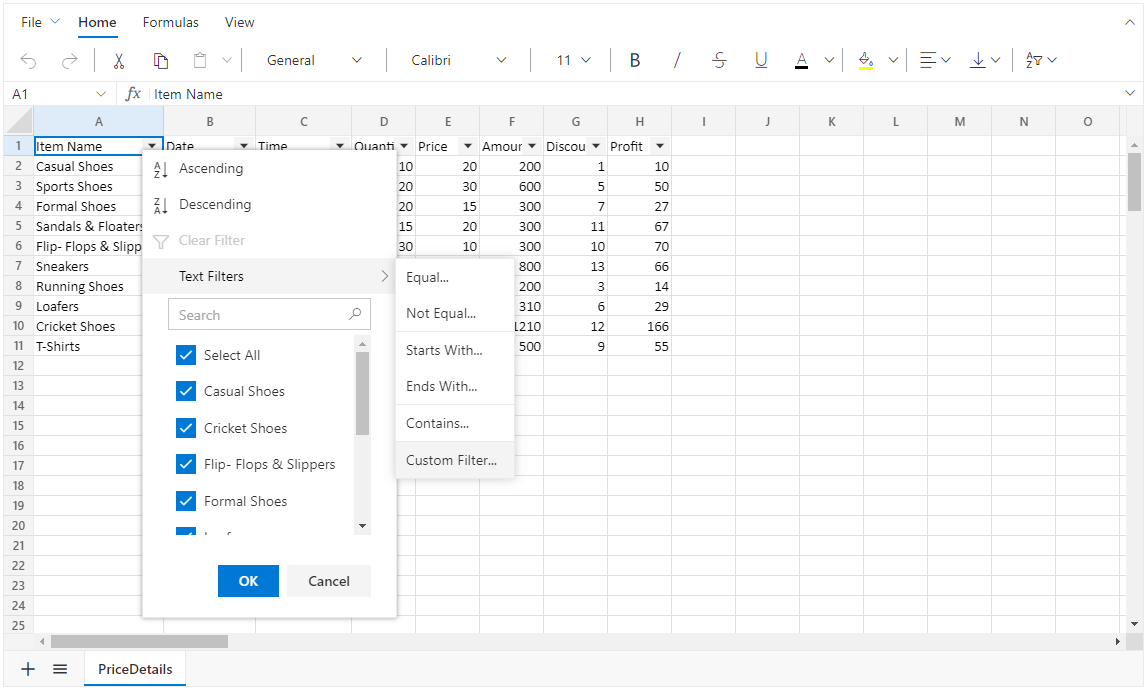Uncheck the Casual Shoes checkbox
Image resolution: width=1148 pixels, height=692 pixels.
[x=186, y=391]
